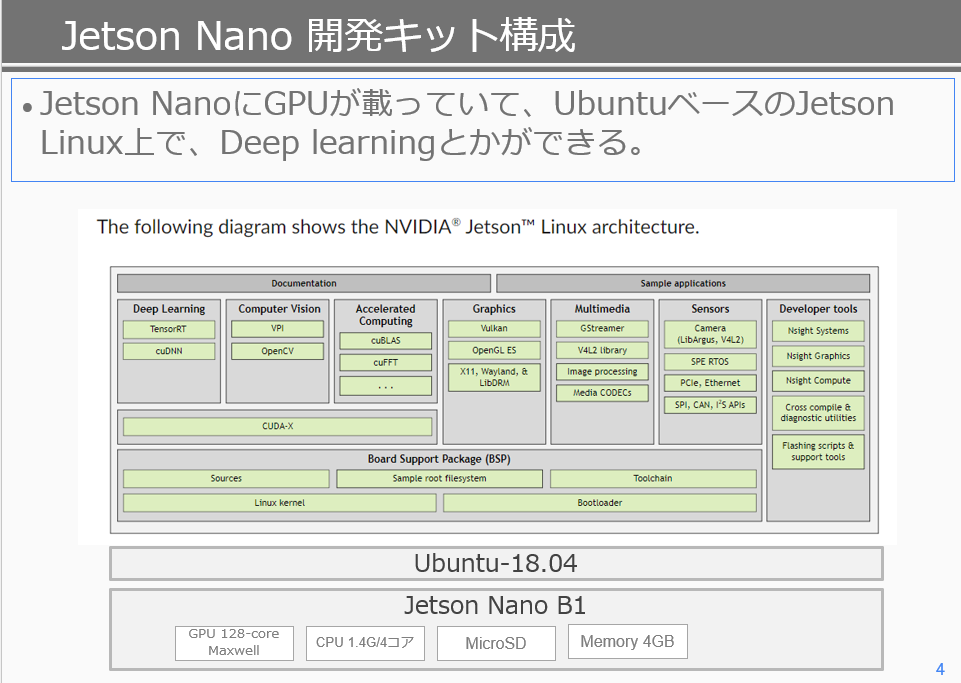Select the cuFFT box
The image size is (961, 683).
tap(386, 363)
